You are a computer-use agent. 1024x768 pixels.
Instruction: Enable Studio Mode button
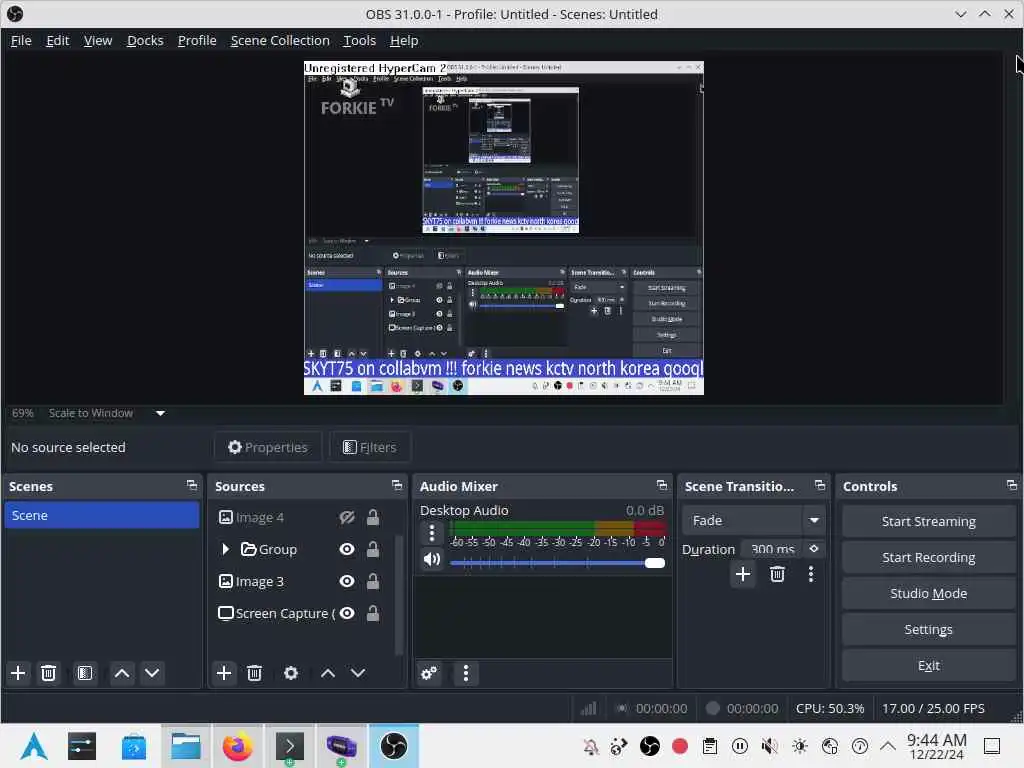pyautogui.click(x=929, y=593)
